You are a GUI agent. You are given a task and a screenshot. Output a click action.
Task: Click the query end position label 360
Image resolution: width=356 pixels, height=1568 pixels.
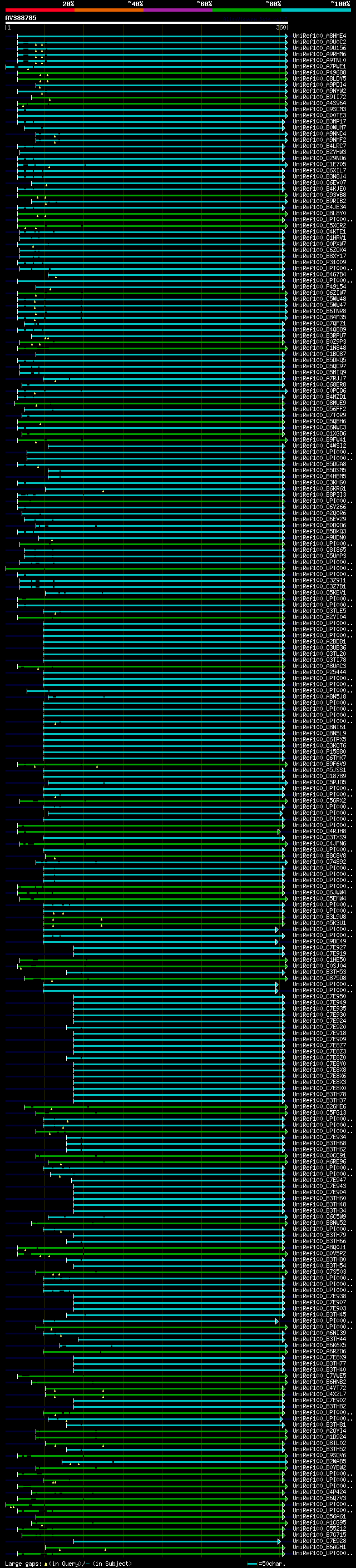(281, 28)
